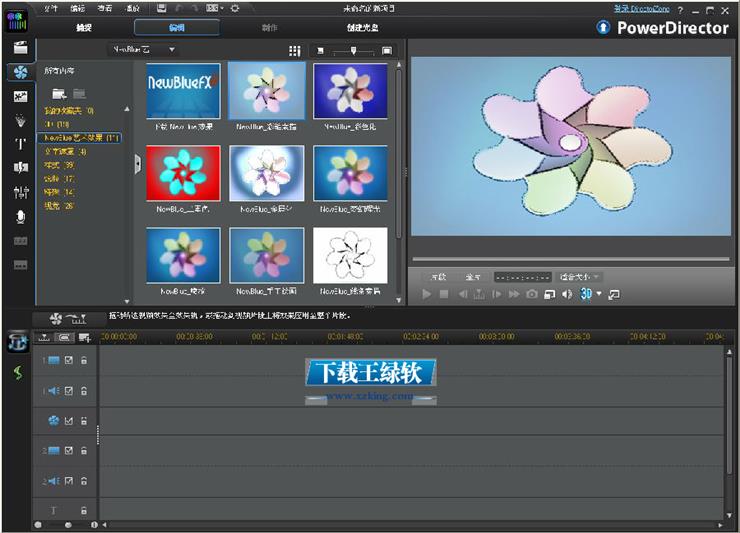Viewport: 740px width, 533px height.
Task: Switch to the Create Disc tab
Action: click(x=362, y=28)
